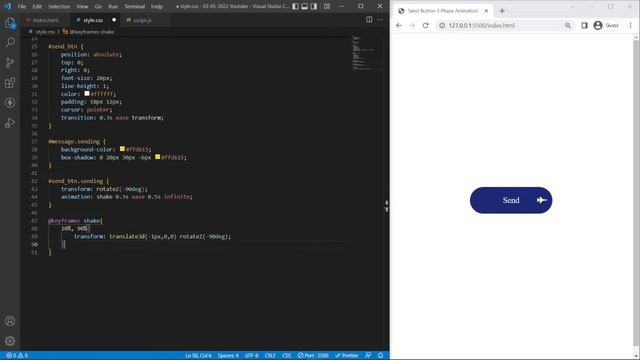Screen dimensions: 640x360
Task: Open a new tab in Chrome
Action: point(502,11)
